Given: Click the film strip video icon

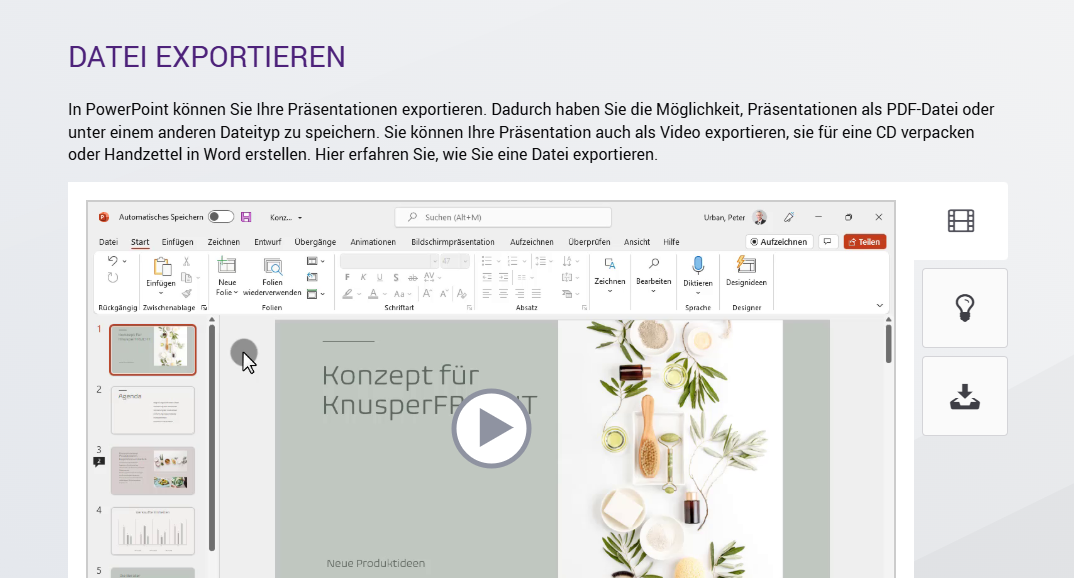Looking at the screenshot, I should (x=961, y=221).
